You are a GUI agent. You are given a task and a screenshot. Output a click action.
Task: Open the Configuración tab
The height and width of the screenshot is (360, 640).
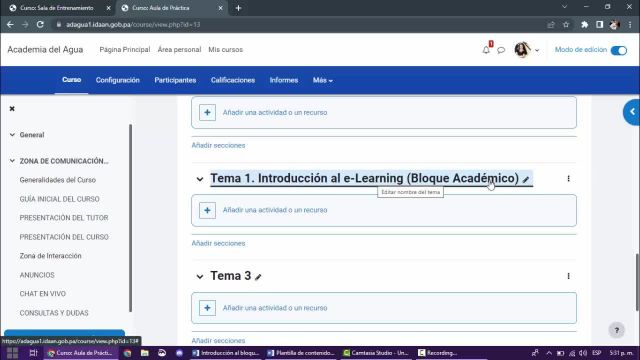tap(118, 80)
